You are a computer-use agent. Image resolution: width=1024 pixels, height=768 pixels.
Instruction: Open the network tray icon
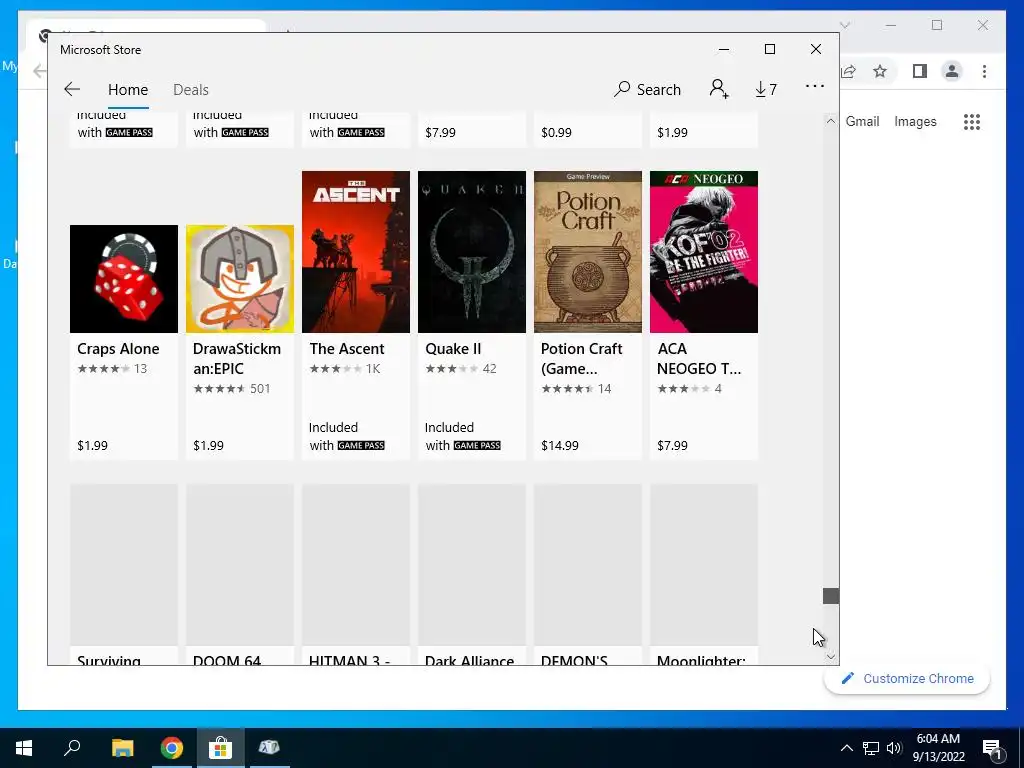871,748
